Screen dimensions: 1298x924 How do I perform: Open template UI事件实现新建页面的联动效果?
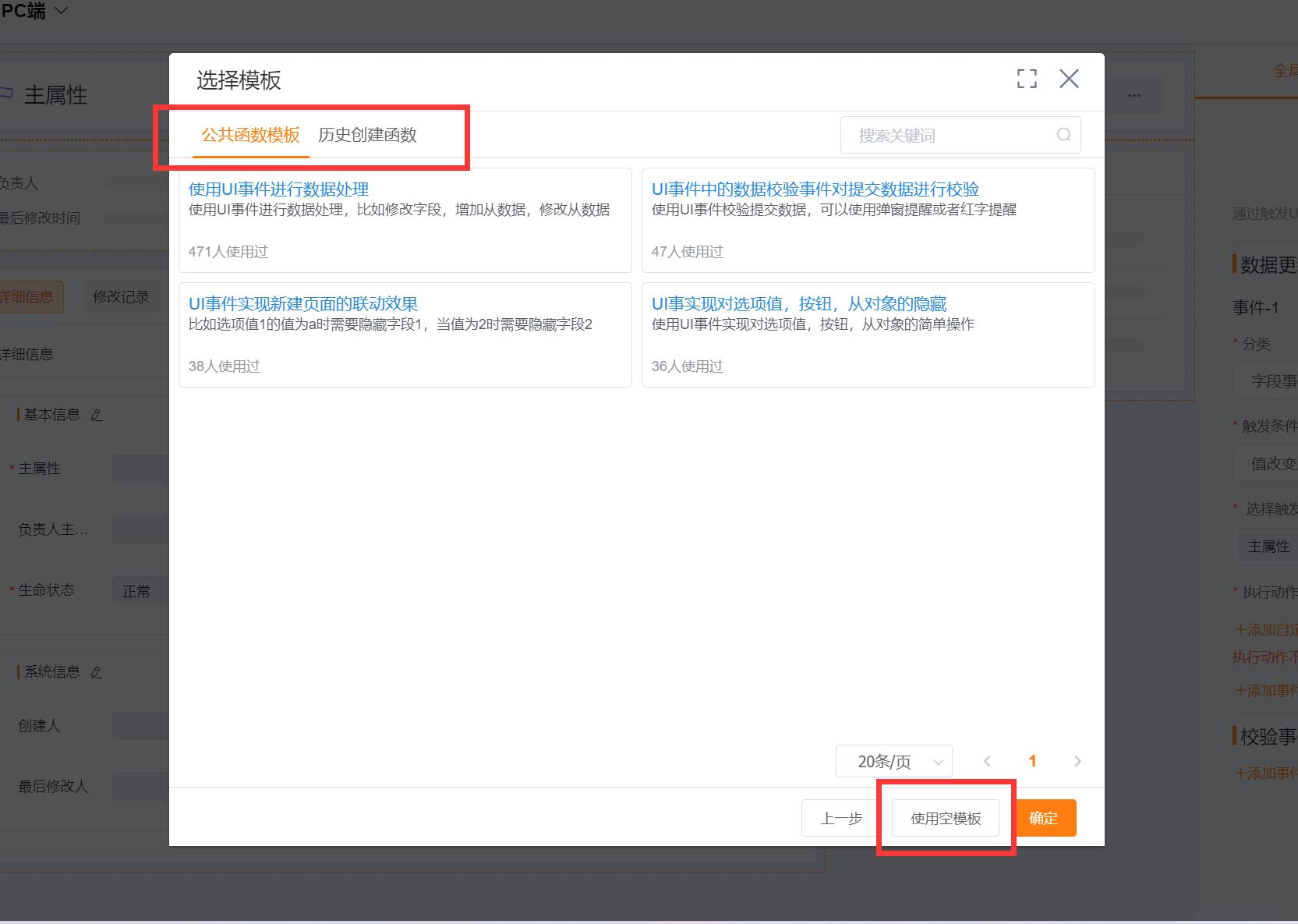(303, 304)
